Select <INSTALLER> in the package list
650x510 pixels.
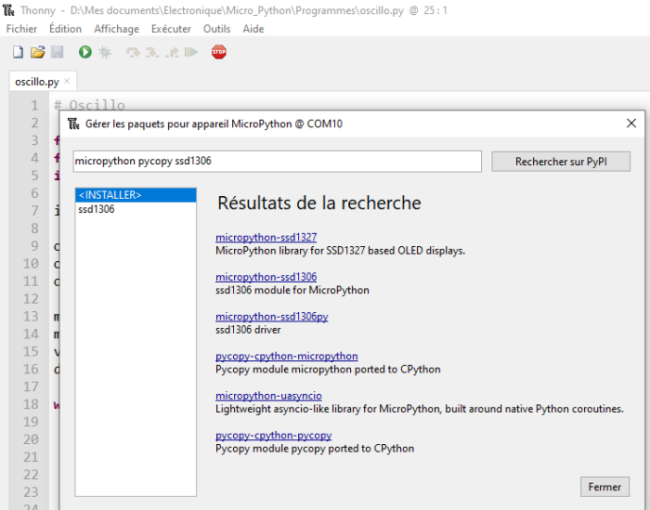(136, 195)
